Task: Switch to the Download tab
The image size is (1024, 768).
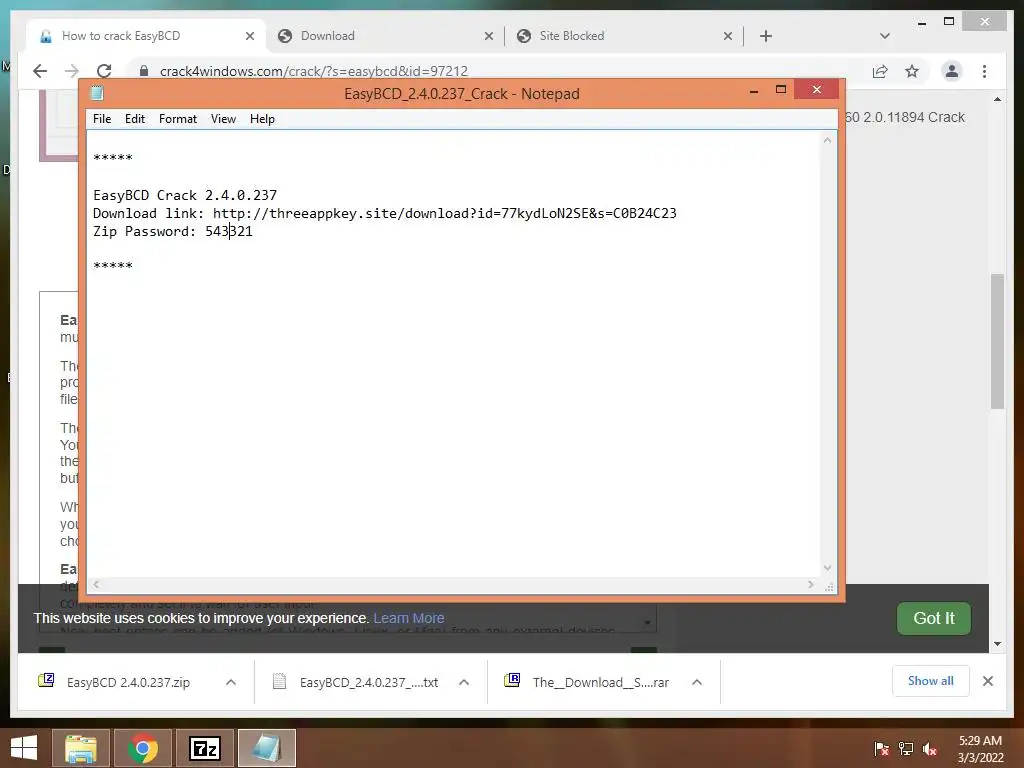Action: click(384, 36)
